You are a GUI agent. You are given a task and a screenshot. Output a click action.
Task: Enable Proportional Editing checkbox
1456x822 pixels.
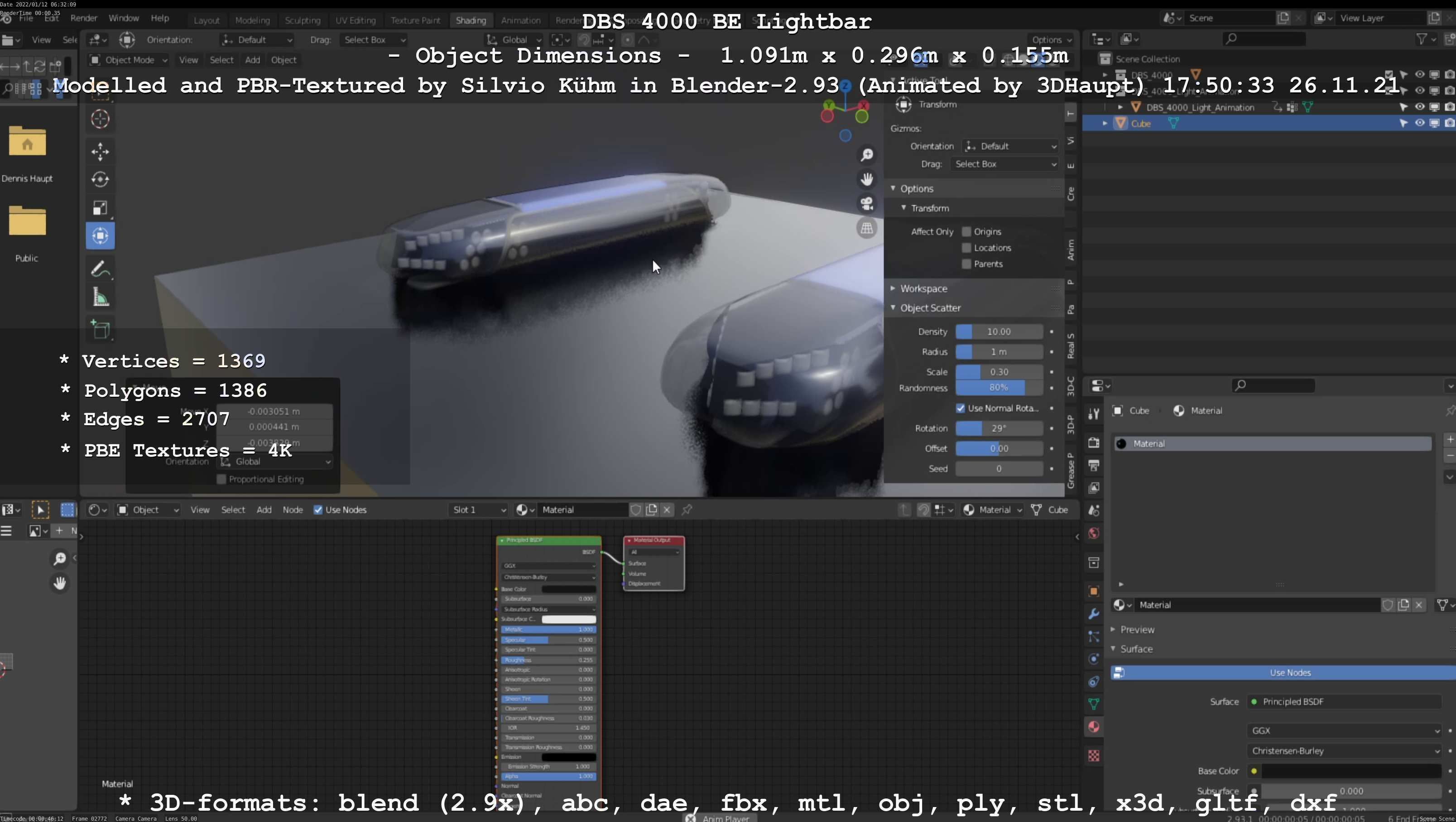(221, 479)
